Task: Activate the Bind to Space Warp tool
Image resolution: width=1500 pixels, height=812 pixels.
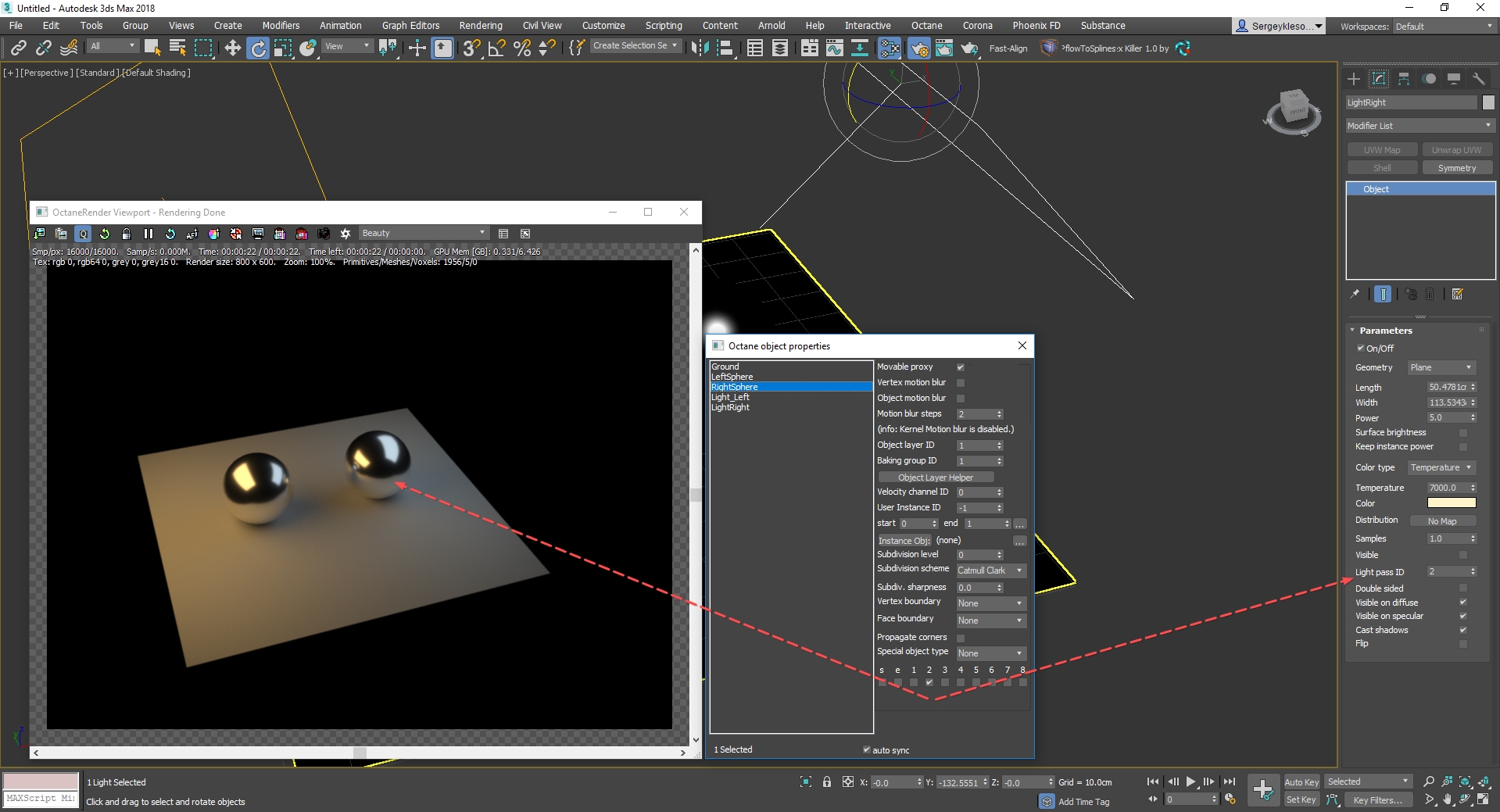Action: point(69,48)
